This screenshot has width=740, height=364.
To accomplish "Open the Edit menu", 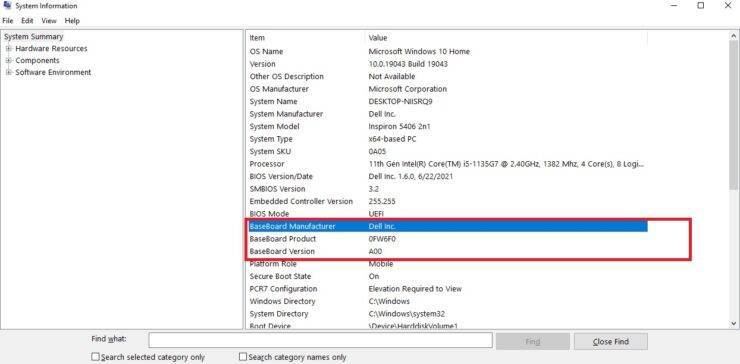I will [27, 21].
